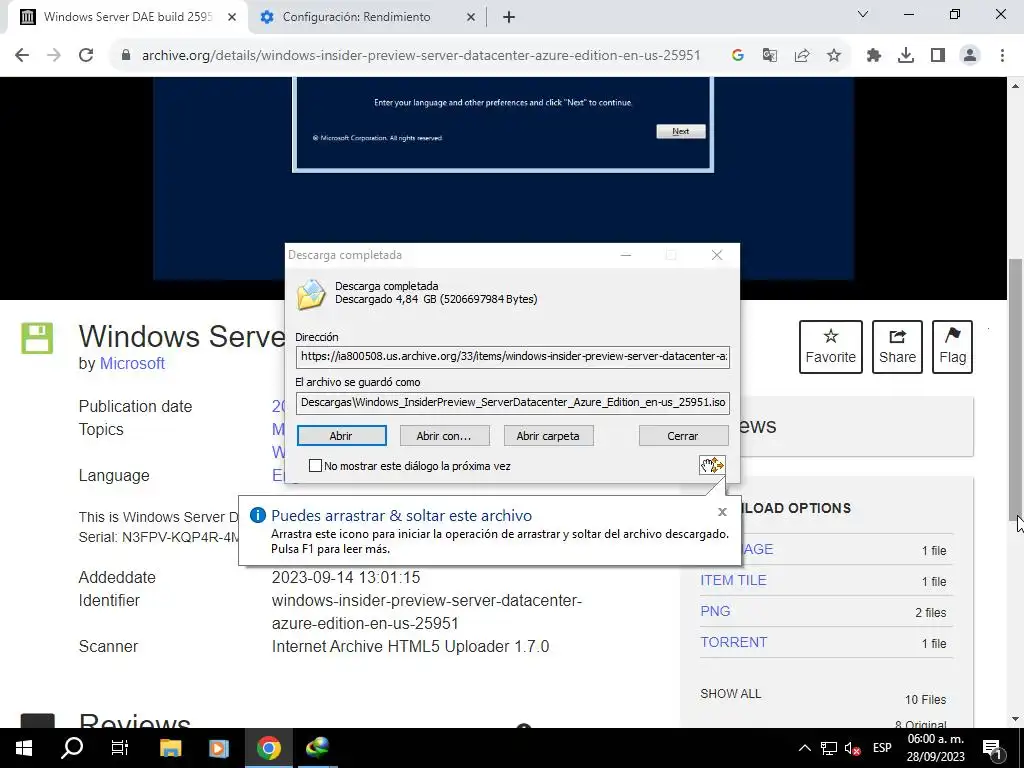This screenshot has width=1024, height=768.
Task: Click Internet Archive HTML5 Uploader 1.7.0 text
Action: click(410, 647)
